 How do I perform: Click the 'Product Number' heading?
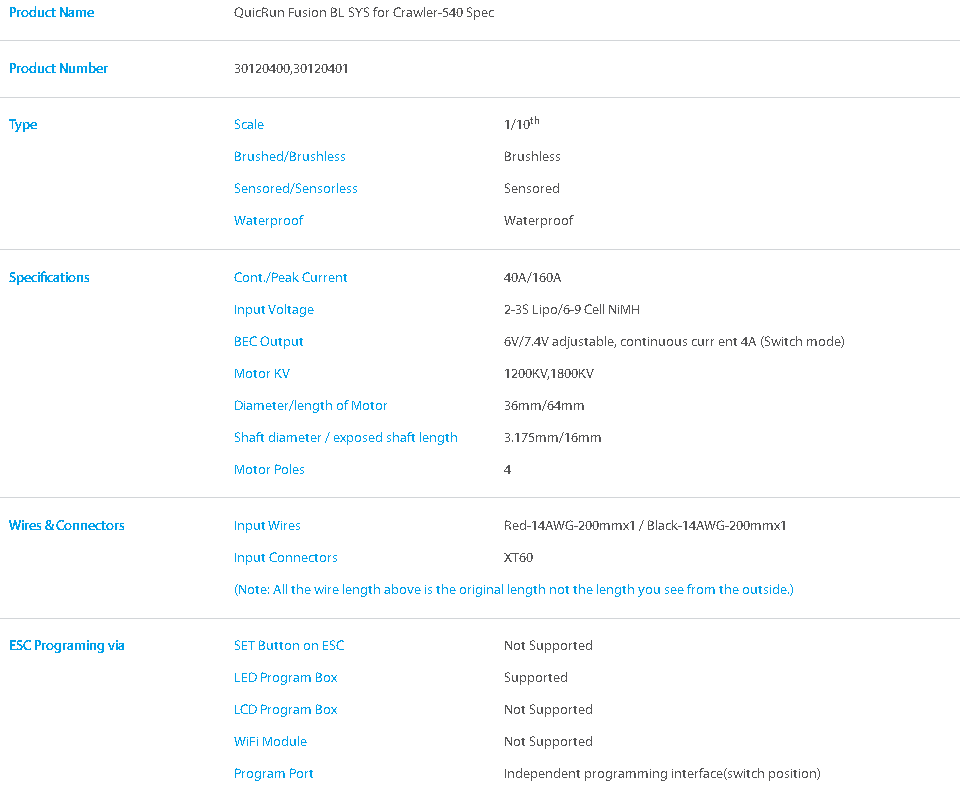[58, 69]
